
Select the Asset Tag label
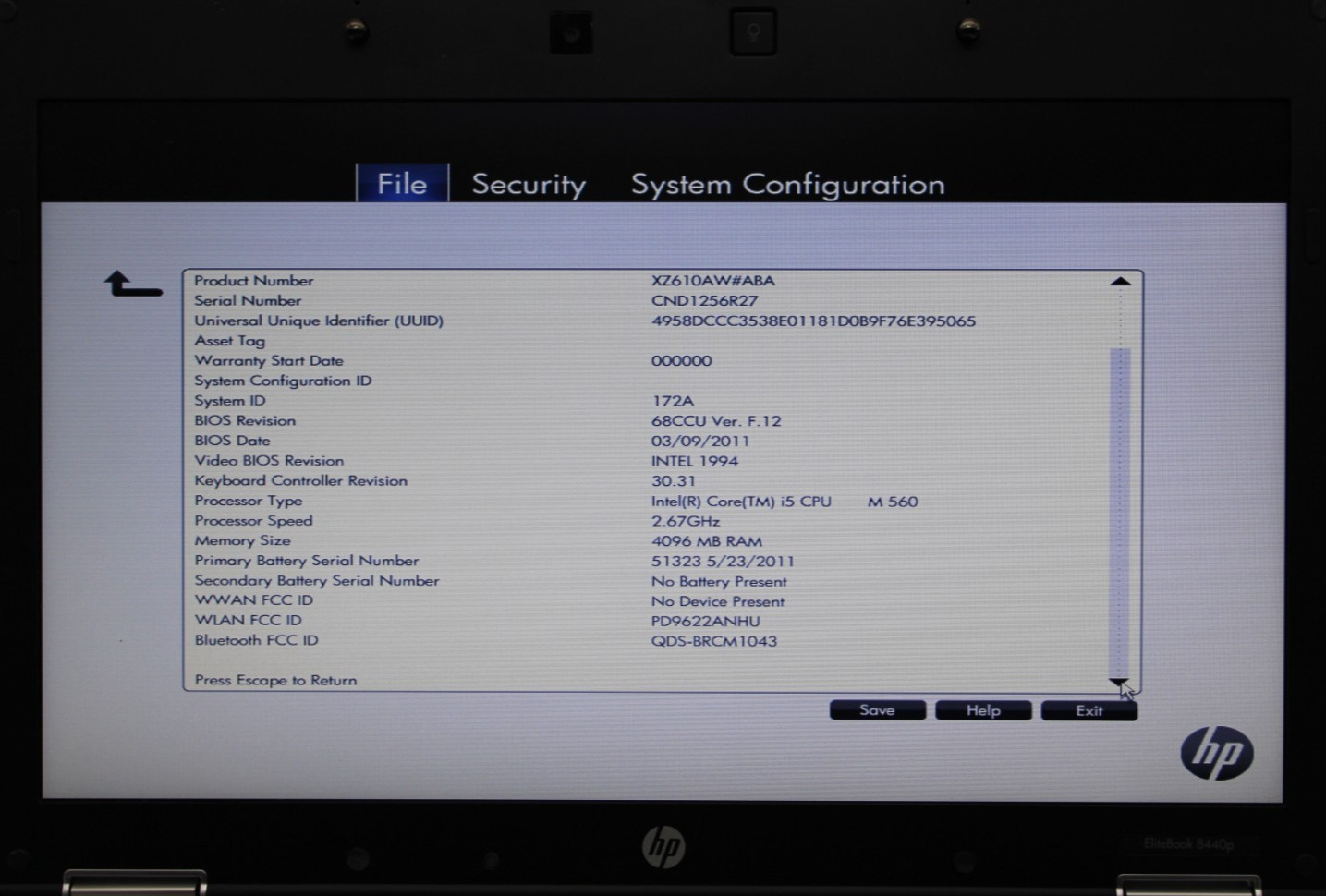pyautogui.click(x=229, y=341)
